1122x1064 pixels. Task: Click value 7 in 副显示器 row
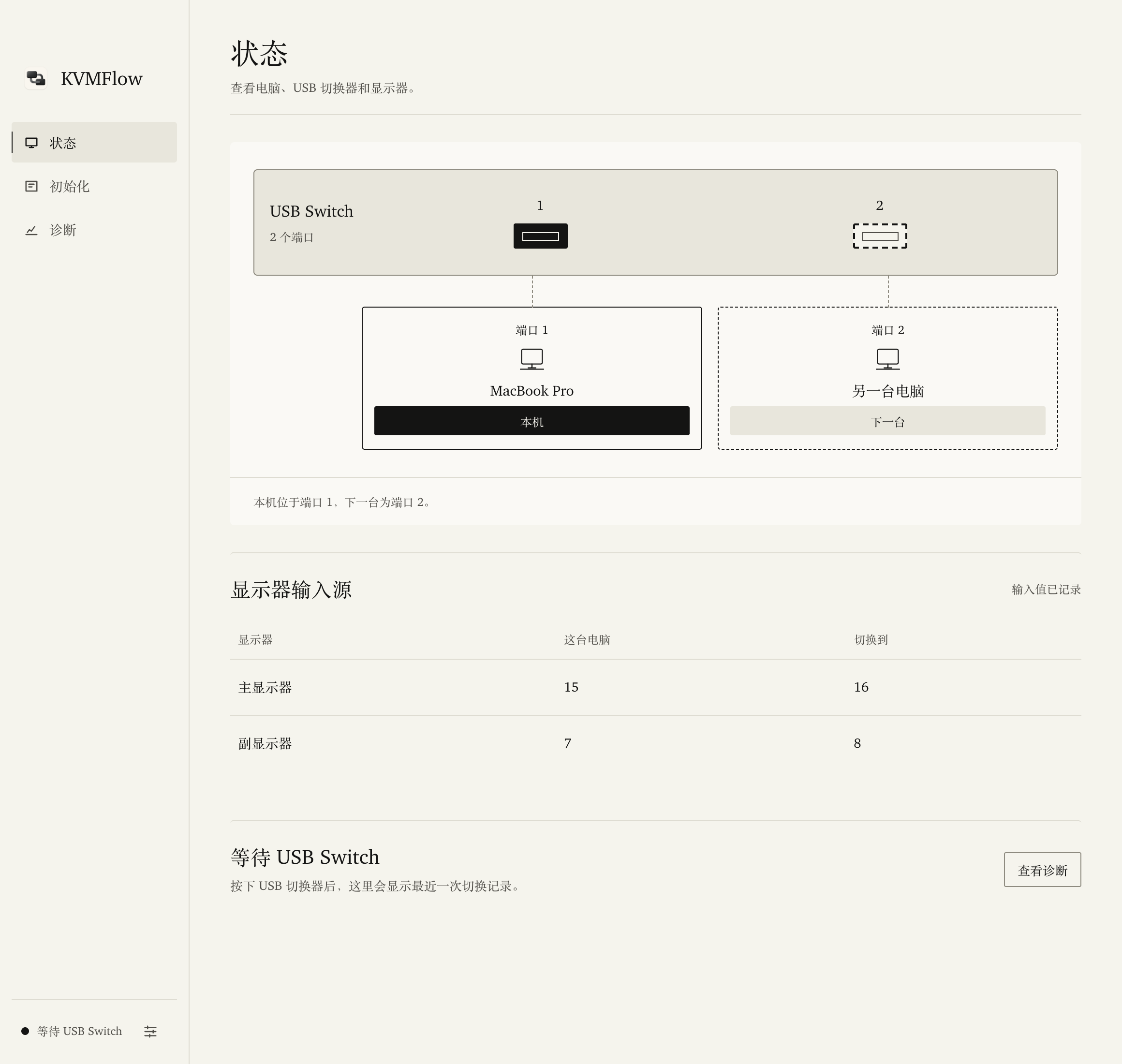[x=568, y=743]
